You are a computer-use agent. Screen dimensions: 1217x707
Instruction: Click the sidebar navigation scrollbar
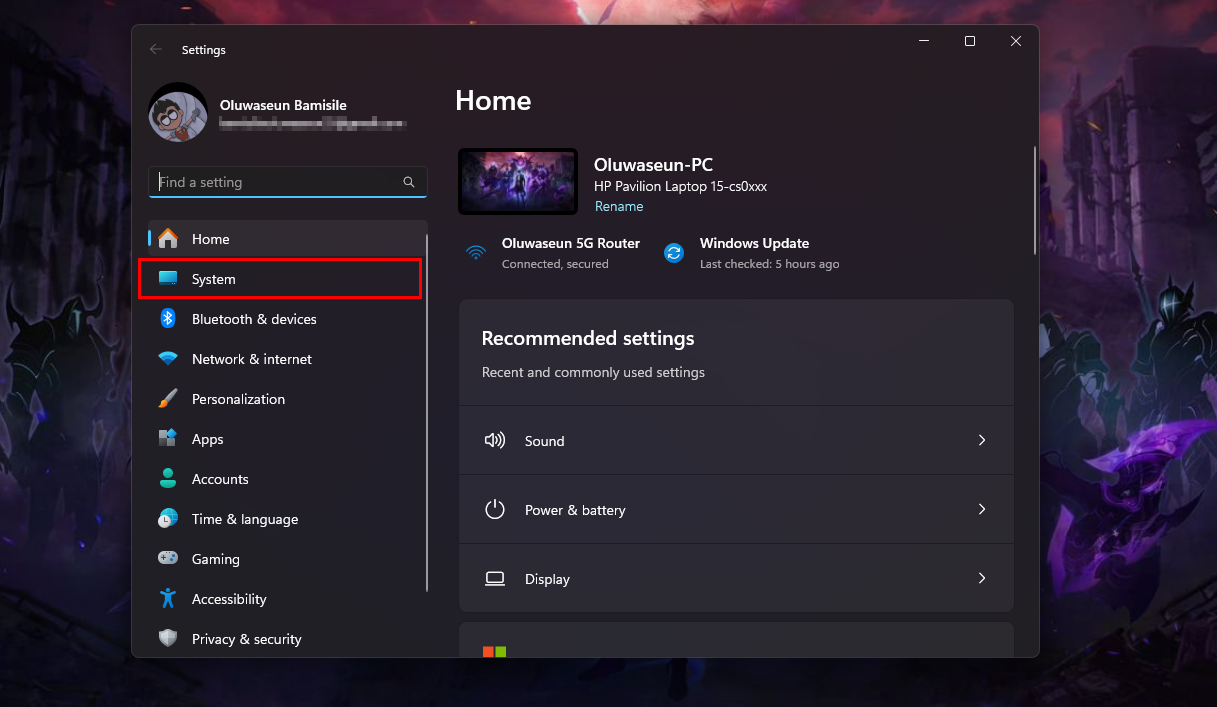click(427, 412)
